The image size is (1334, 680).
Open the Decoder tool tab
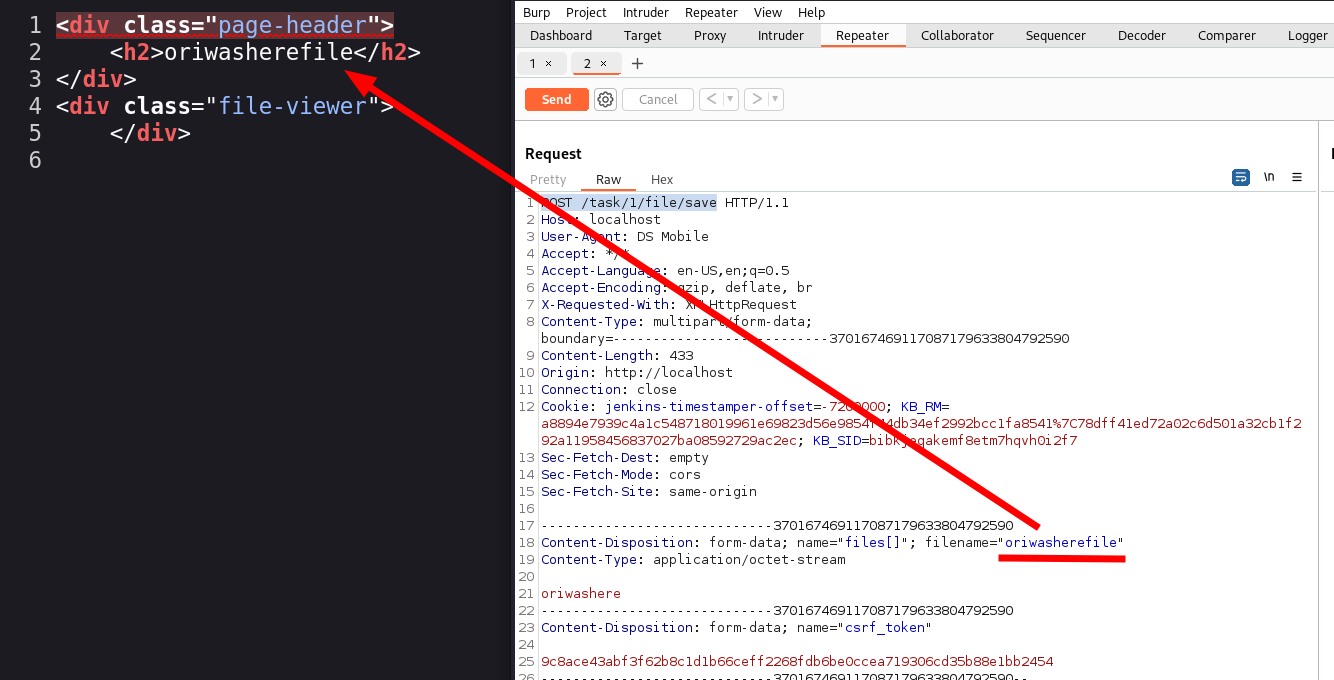[1141, 36]
